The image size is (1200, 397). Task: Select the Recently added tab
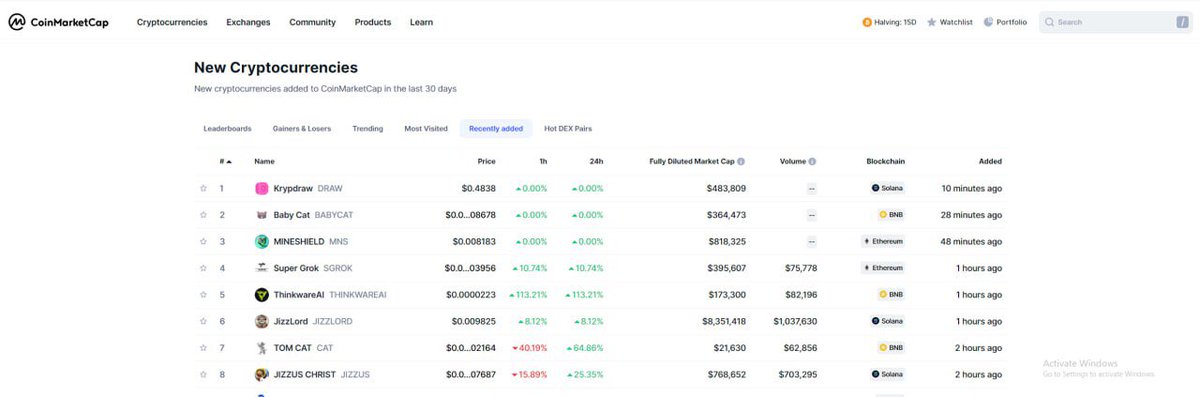[x=496, y=128]
